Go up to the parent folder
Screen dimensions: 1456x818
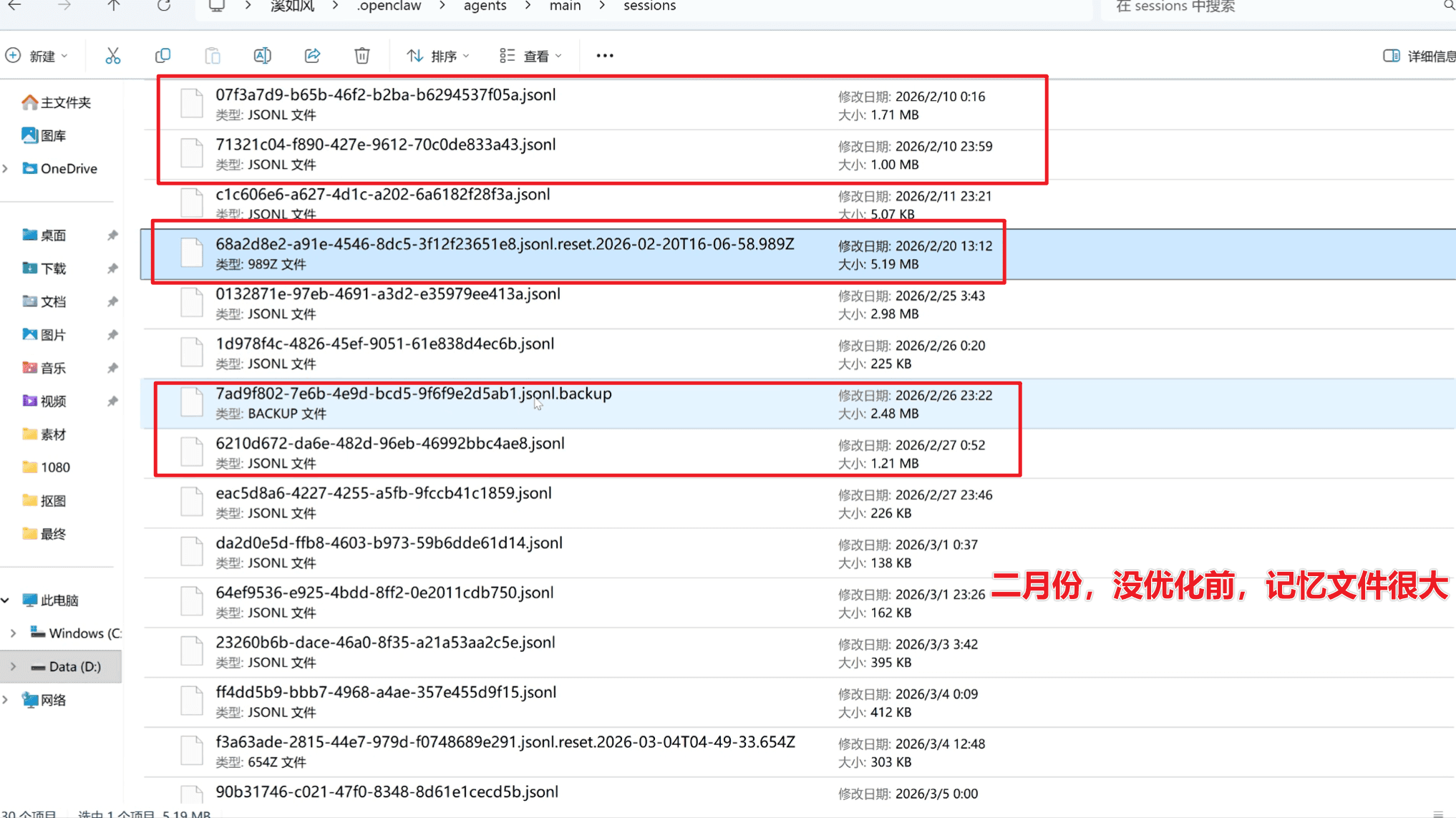pyautogui.click(x=113, y=6)
